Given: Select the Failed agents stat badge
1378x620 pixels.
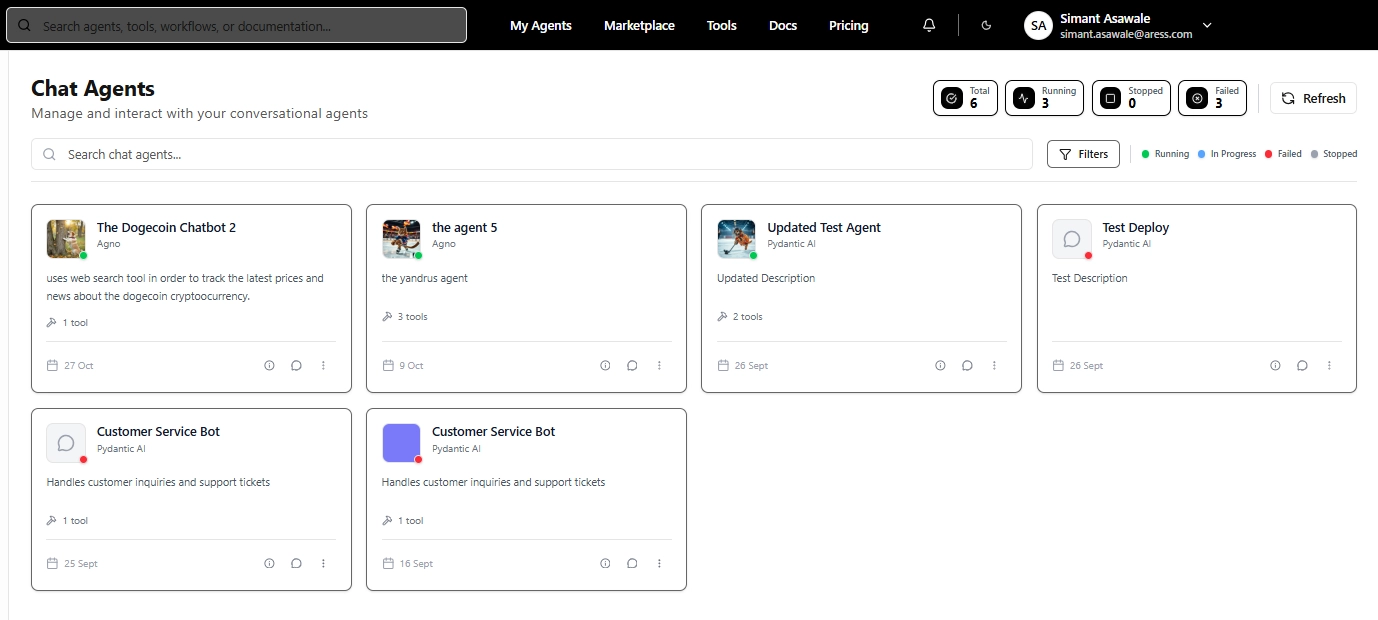Looking at the screenshot, I should tap(1212, 98).
